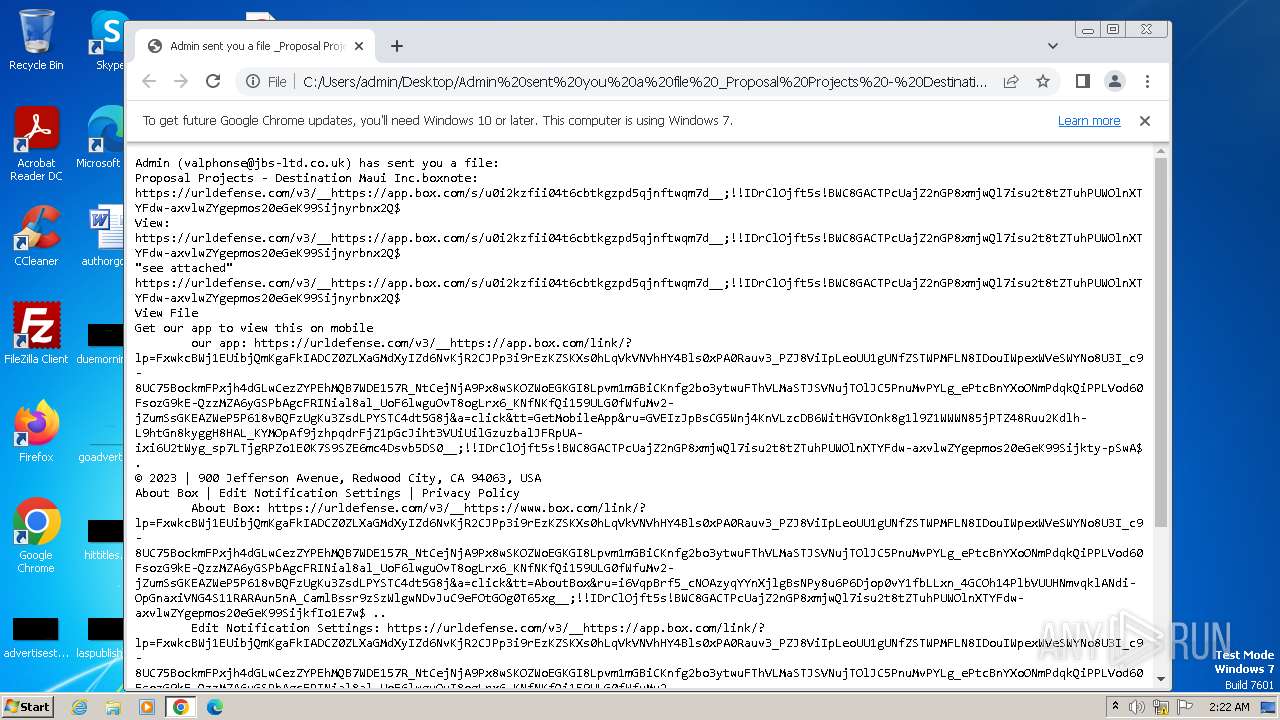
Task: Open CCleaner desktop shortcut
Action: pos(36,236)
